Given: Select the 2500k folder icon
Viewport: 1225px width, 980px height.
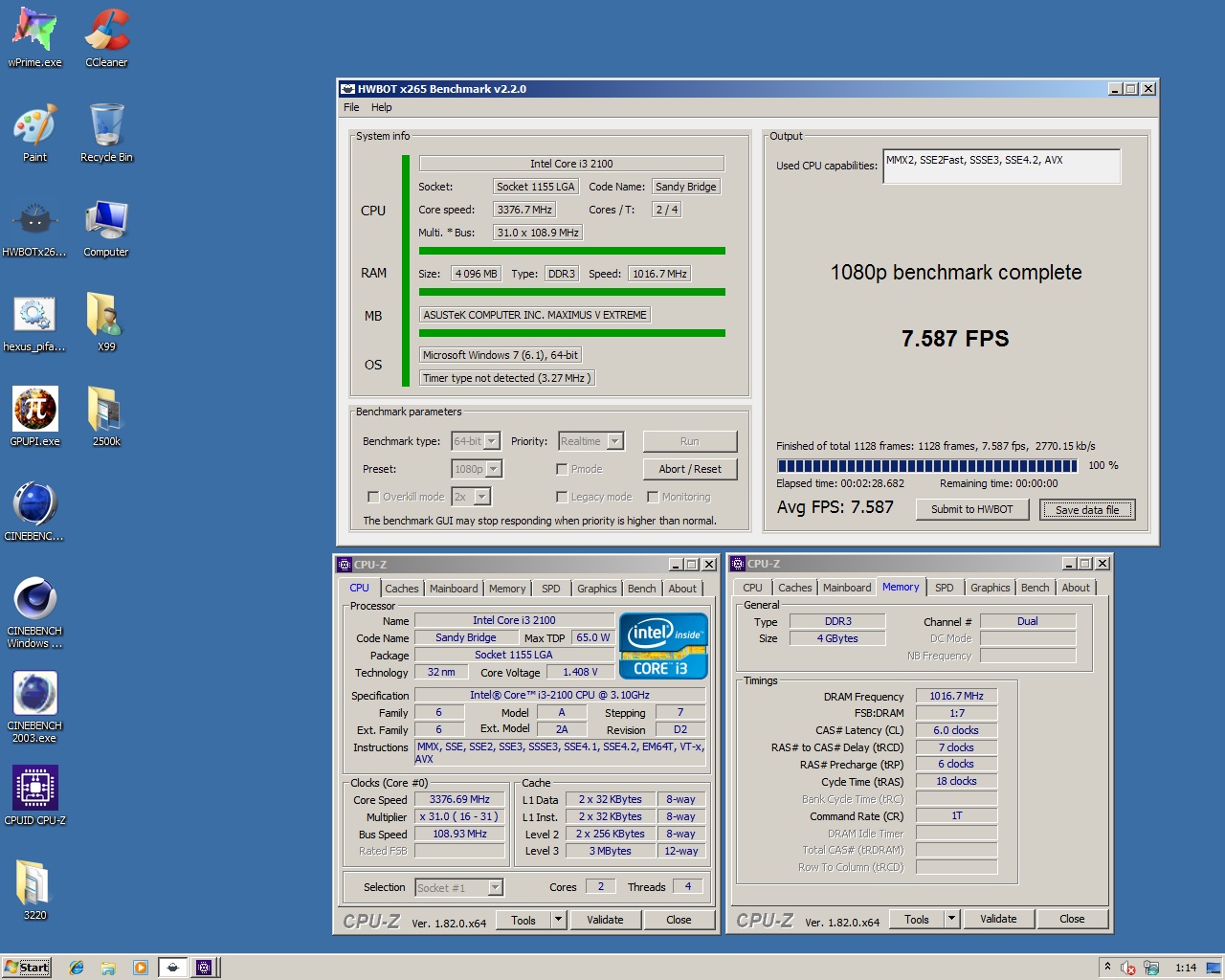Looking at the screenshot, I should tap(106, 417).
